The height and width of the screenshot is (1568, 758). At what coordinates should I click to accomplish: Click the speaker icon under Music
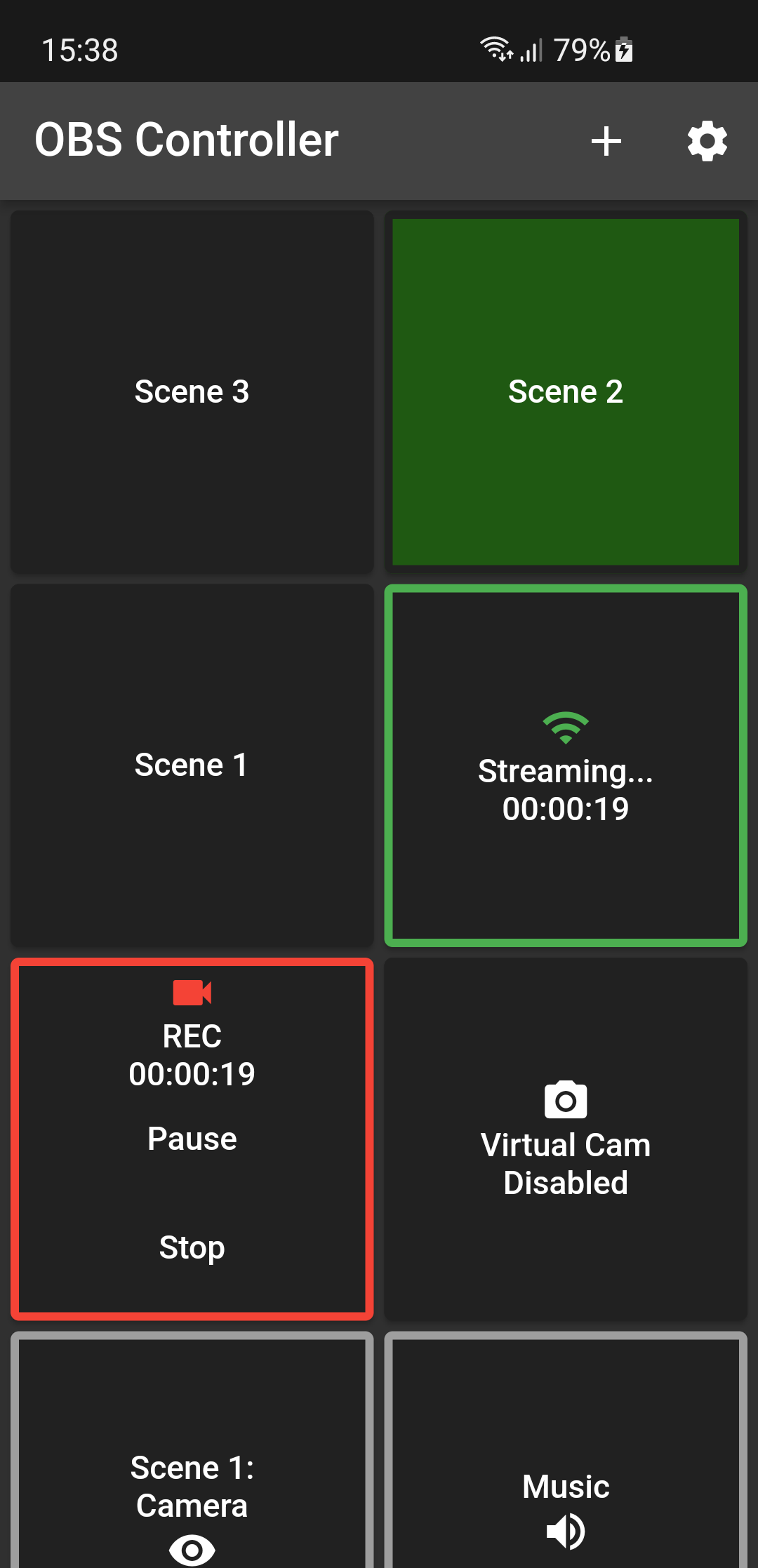pyautogui.click(x=565, y=1531)
